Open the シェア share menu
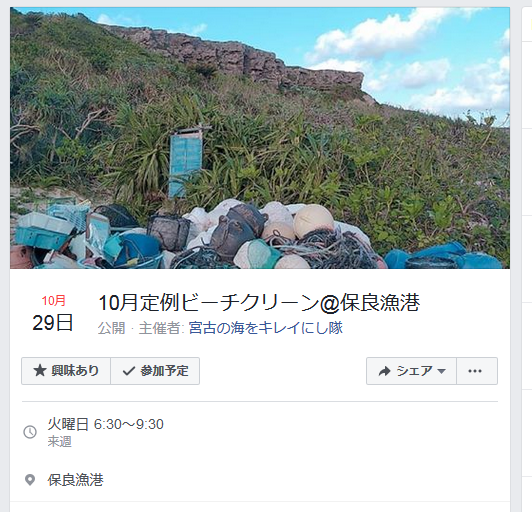The width and height of the screenshot is (532, 512). (411, 371)
